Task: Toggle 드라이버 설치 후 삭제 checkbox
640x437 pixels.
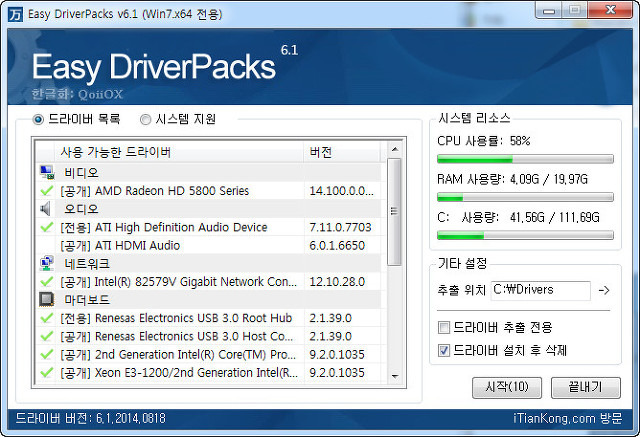Action: point(444,350)
